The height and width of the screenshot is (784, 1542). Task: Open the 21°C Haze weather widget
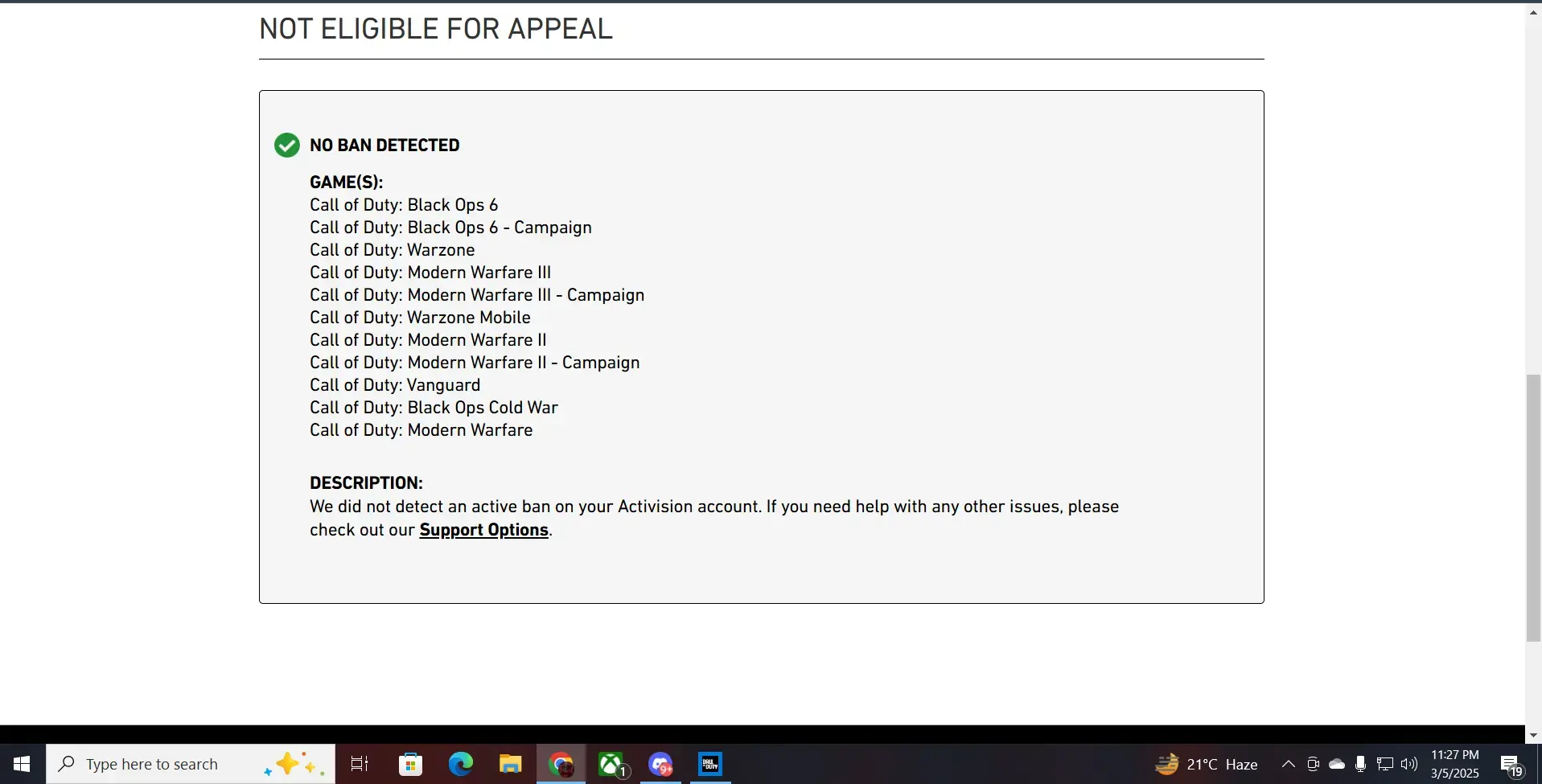point(1207,764)
